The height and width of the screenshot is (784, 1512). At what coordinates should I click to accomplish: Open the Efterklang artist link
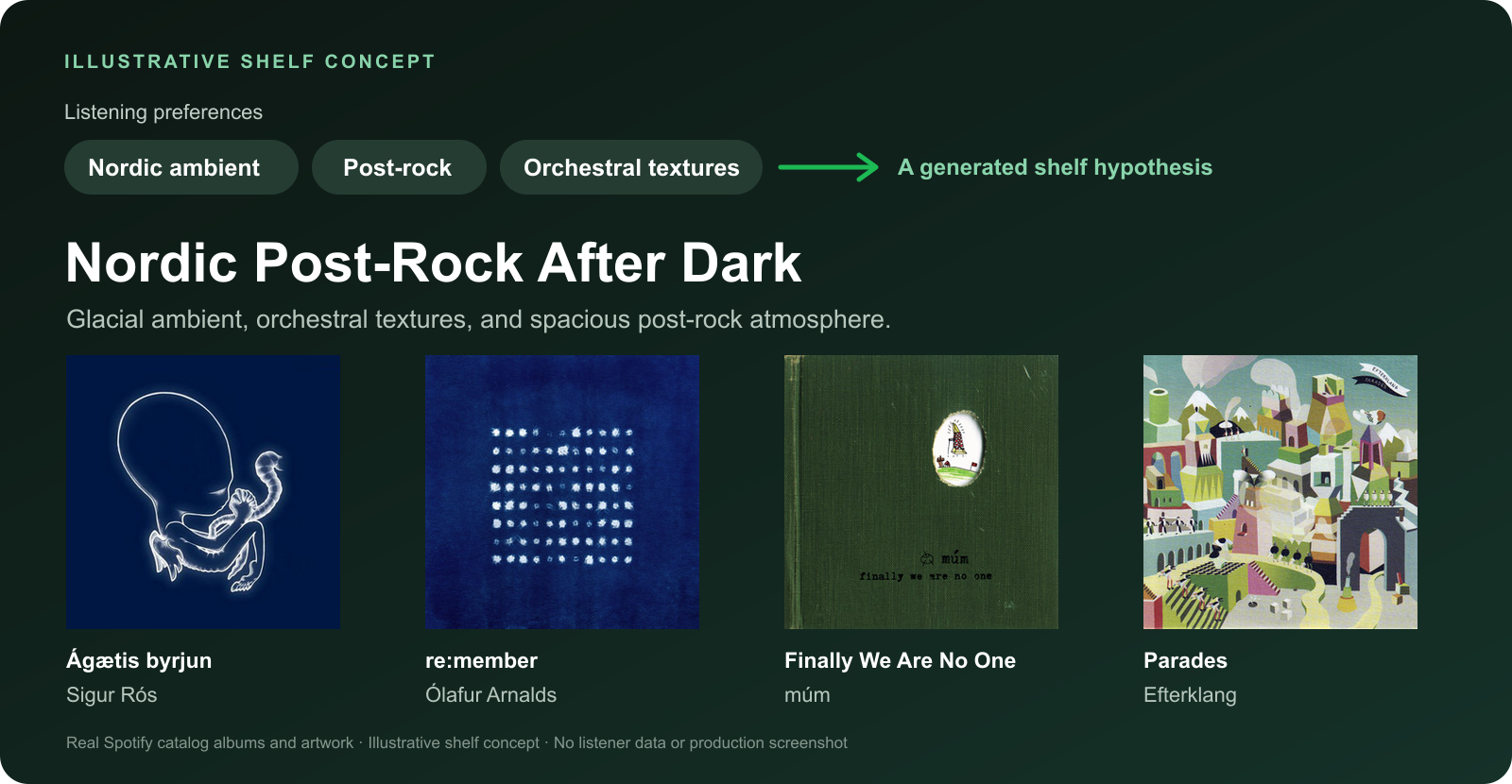[1190, 695]
